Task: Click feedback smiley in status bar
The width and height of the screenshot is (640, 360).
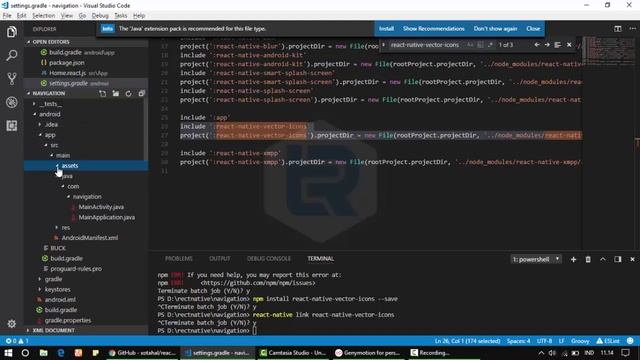Action: [630, 340]
